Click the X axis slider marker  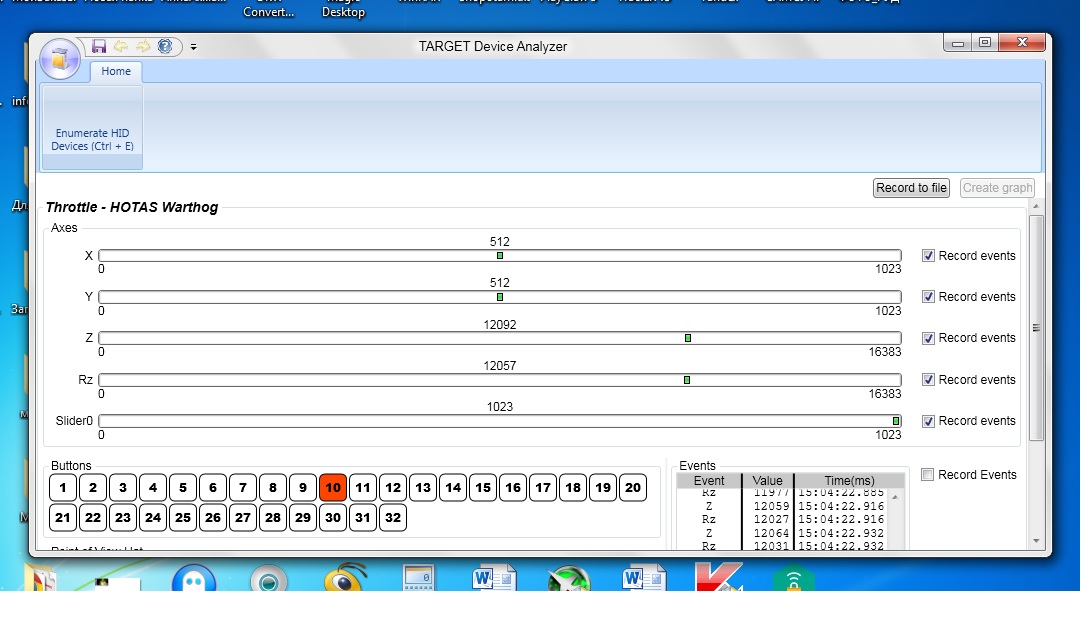click(x=500, y=256)
